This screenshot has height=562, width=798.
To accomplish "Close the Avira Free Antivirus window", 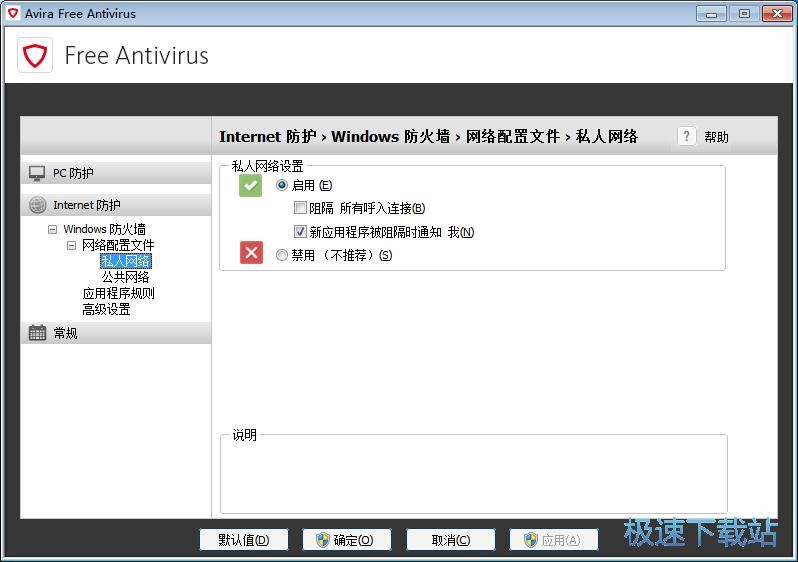I will [x=777, y=14].
